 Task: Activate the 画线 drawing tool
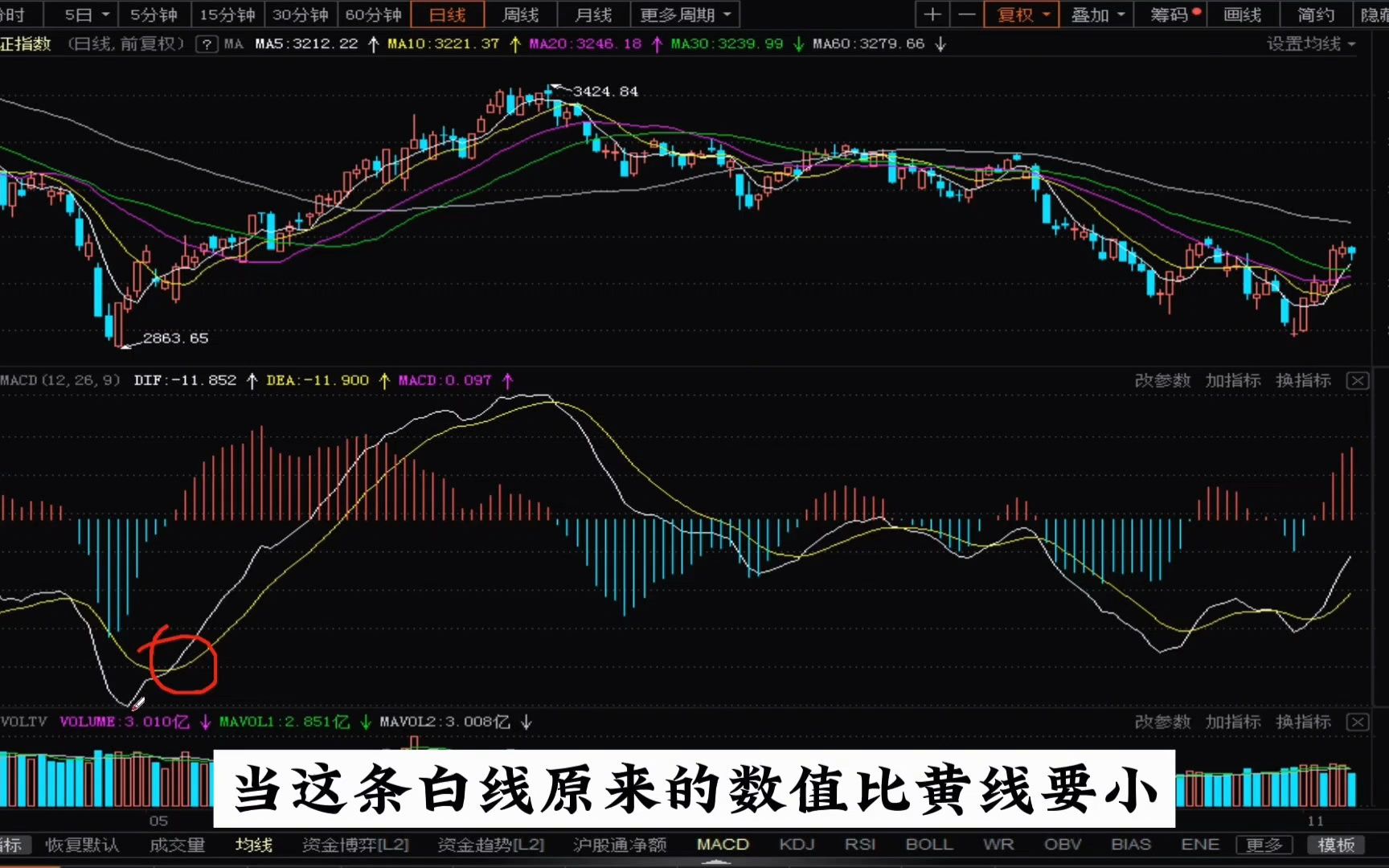click(1243, 14)
